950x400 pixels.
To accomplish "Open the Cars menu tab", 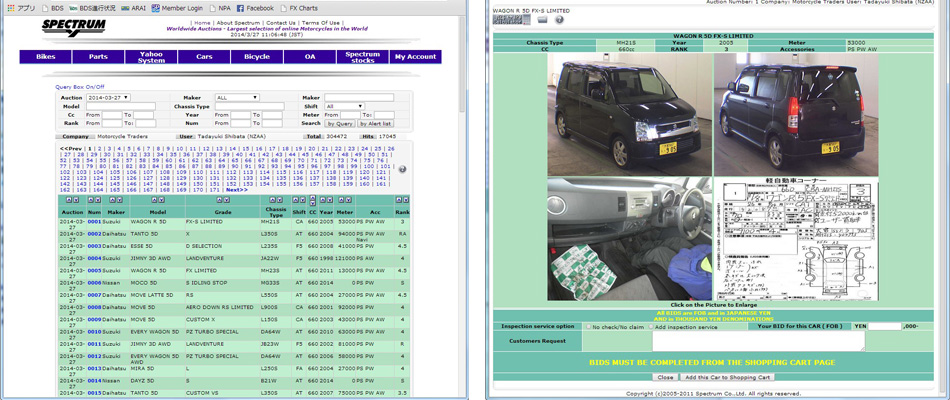I will [204, 57].
